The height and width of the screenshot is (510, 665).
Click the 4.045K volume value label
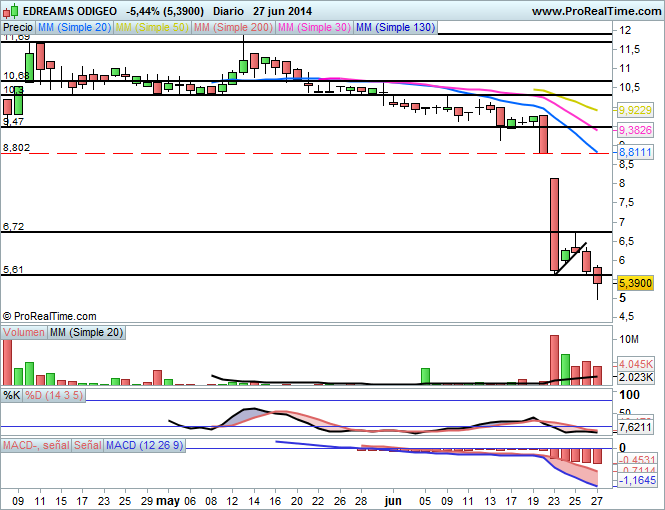[635, 364]
